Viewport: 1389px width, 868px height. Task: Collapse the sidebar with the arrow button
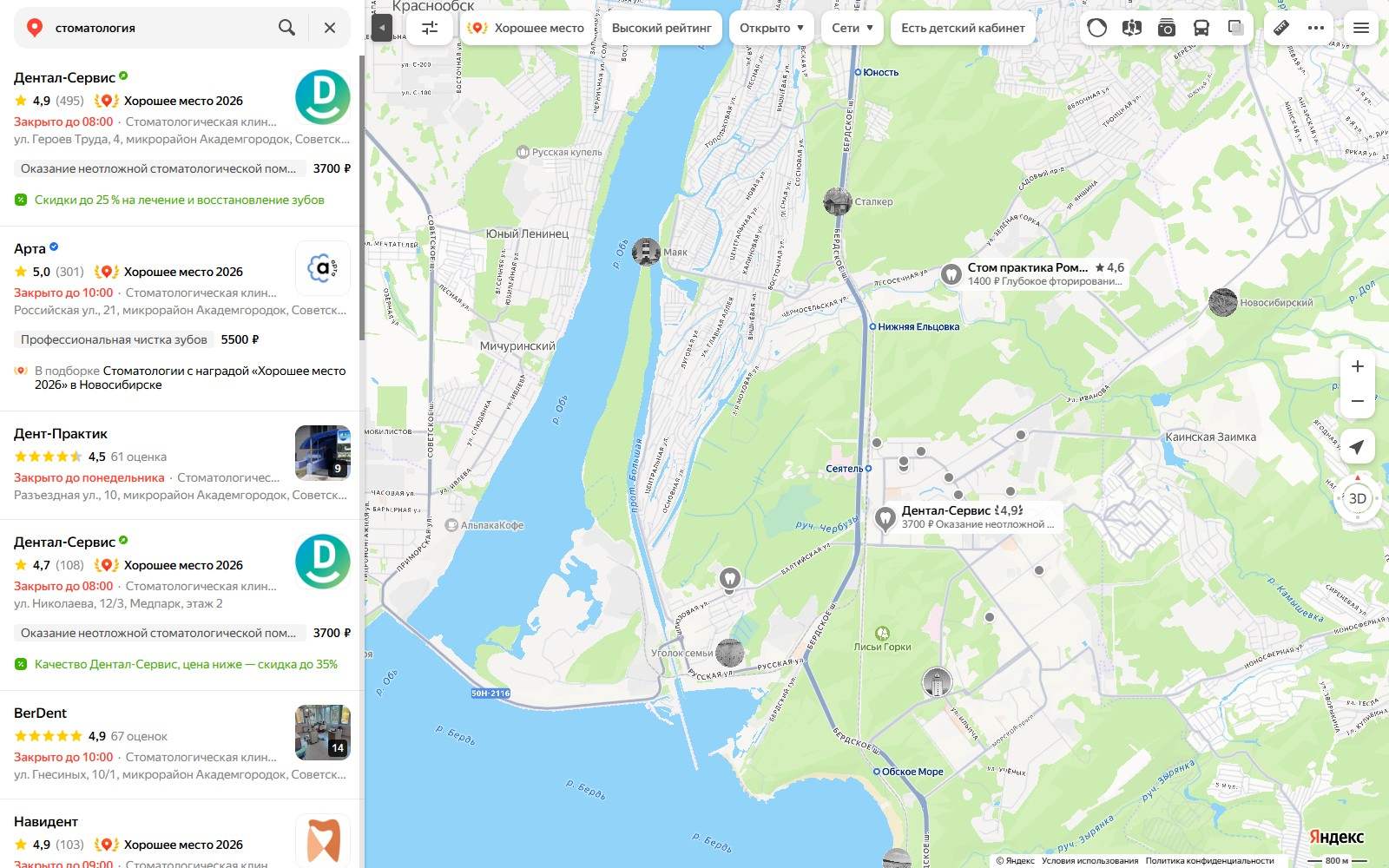pyautogui.click(x=381, y=28)
